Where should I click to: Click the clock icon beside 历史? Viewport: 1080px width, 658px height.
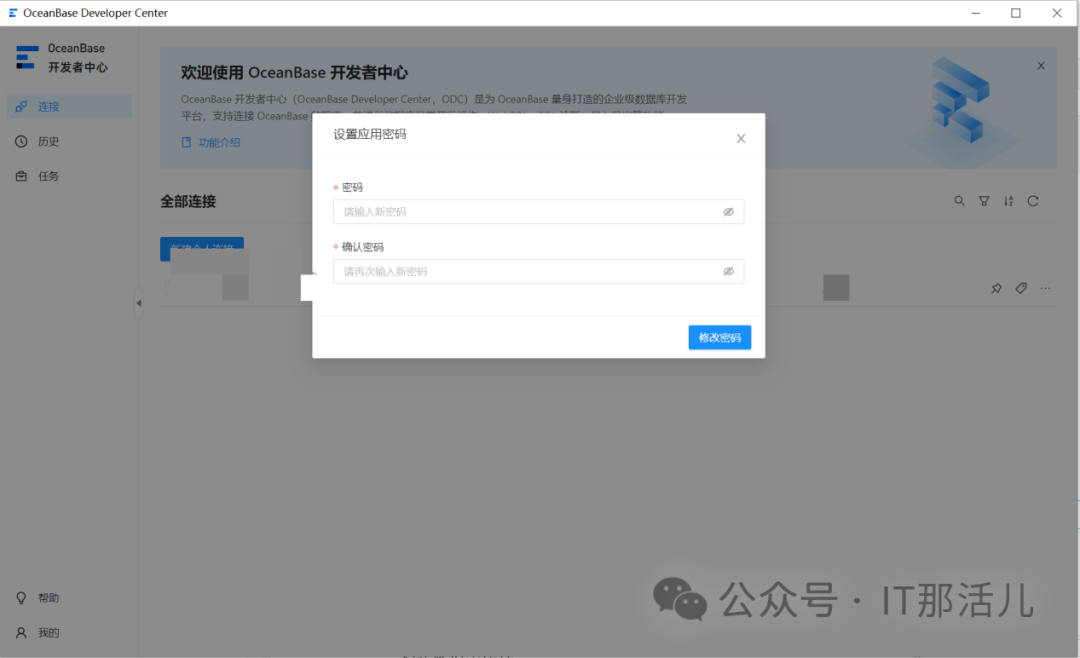pyautogui.click(x=21, y=141)
